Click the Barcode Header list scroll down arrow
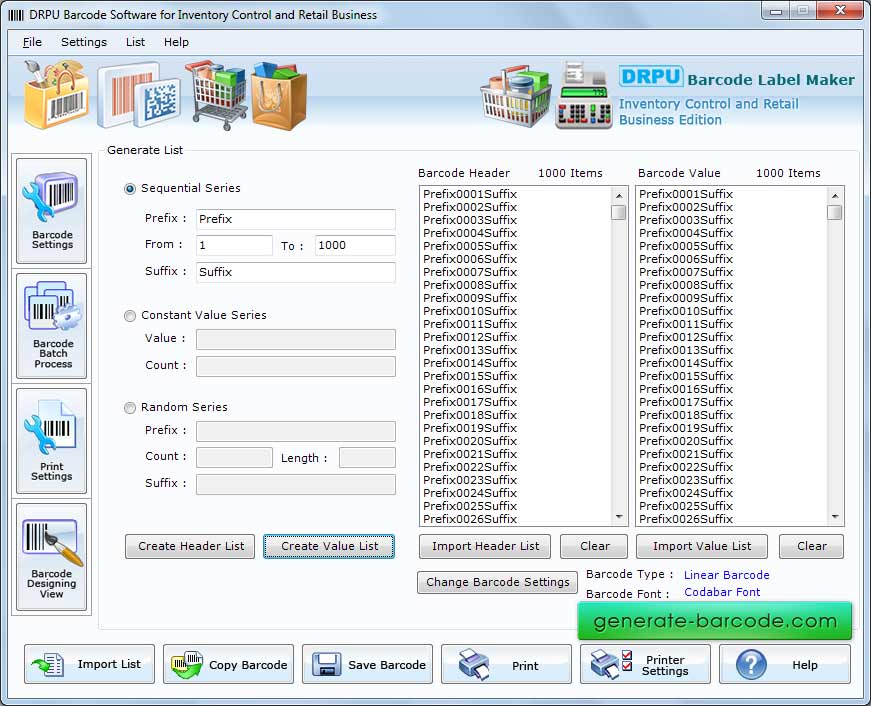Screen dimensions: 871x706 (619, 517)
